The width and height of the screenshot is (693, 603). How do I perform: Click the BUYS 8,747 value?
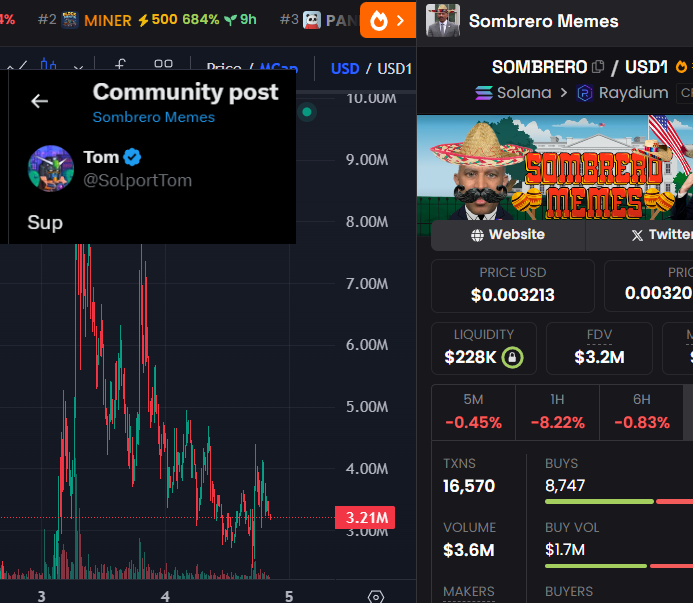[565, 486]
